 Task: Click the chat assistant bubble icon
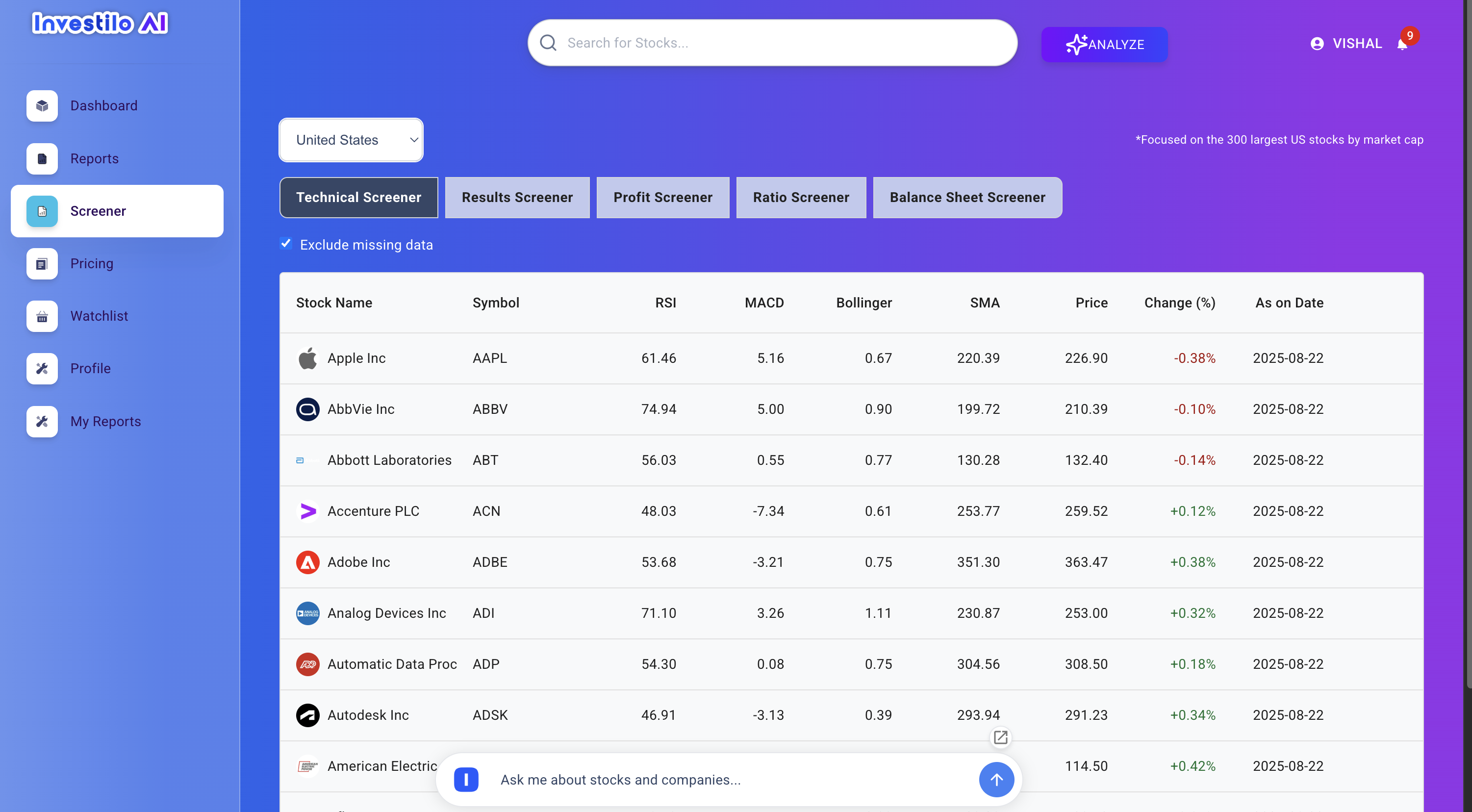coord(466,780)
